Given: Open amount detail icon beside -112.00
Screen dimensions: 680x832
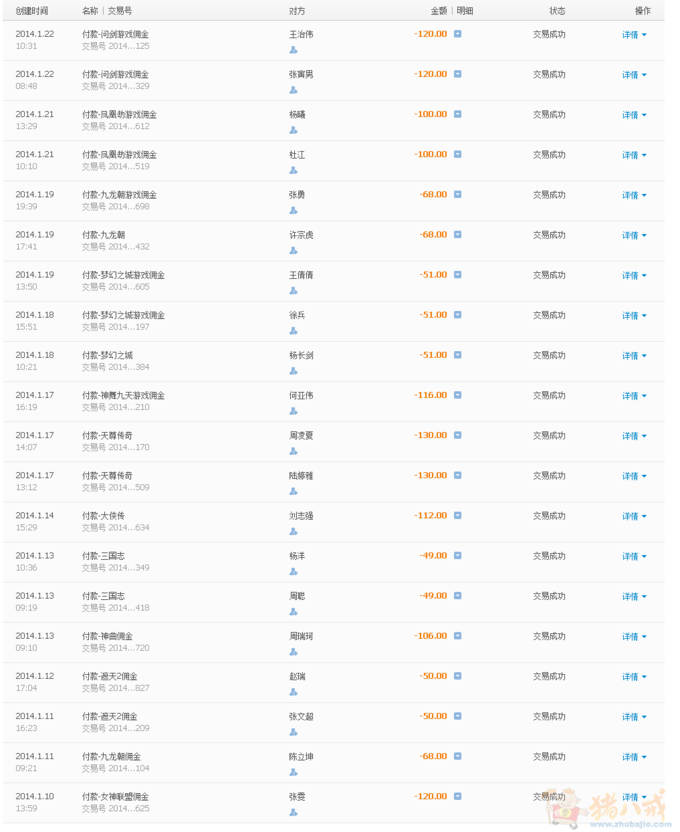Looking at the screenshot, I should click(458, 515).
